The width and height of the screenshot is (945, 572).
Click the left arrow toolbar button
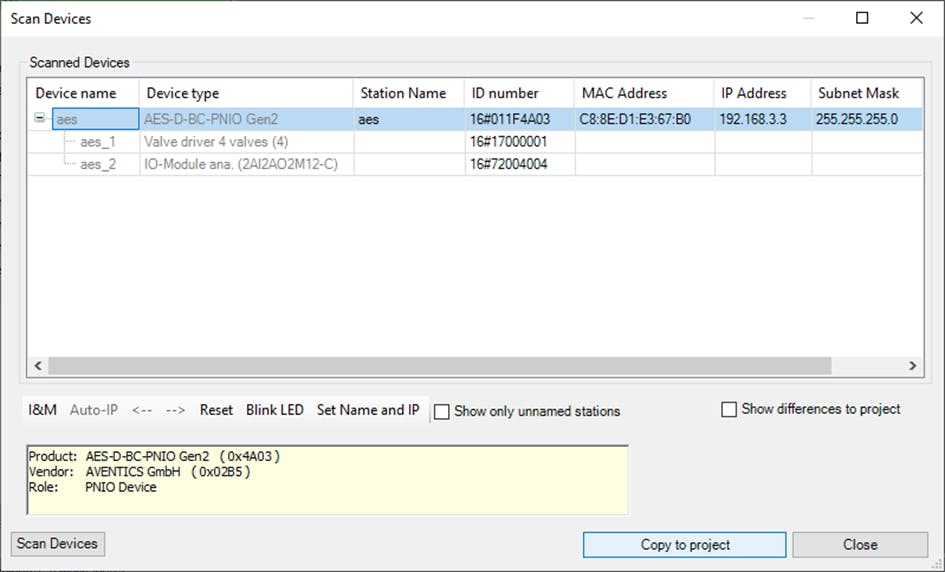pos(141,410)
